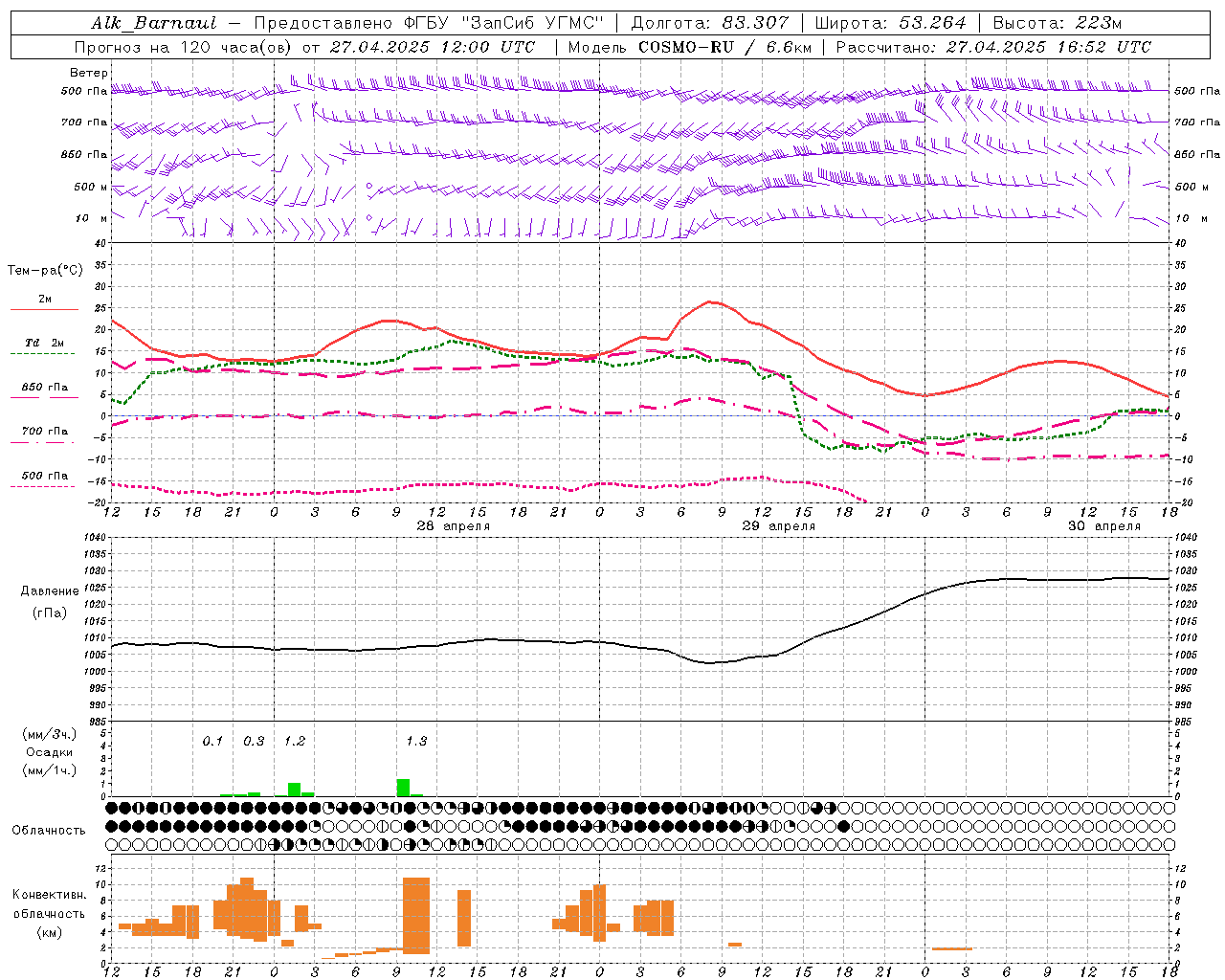Viewport: 1225px width, 980px height.
Task: Click the tallest orange convective bar near hour 9
Action: point(416,915)
